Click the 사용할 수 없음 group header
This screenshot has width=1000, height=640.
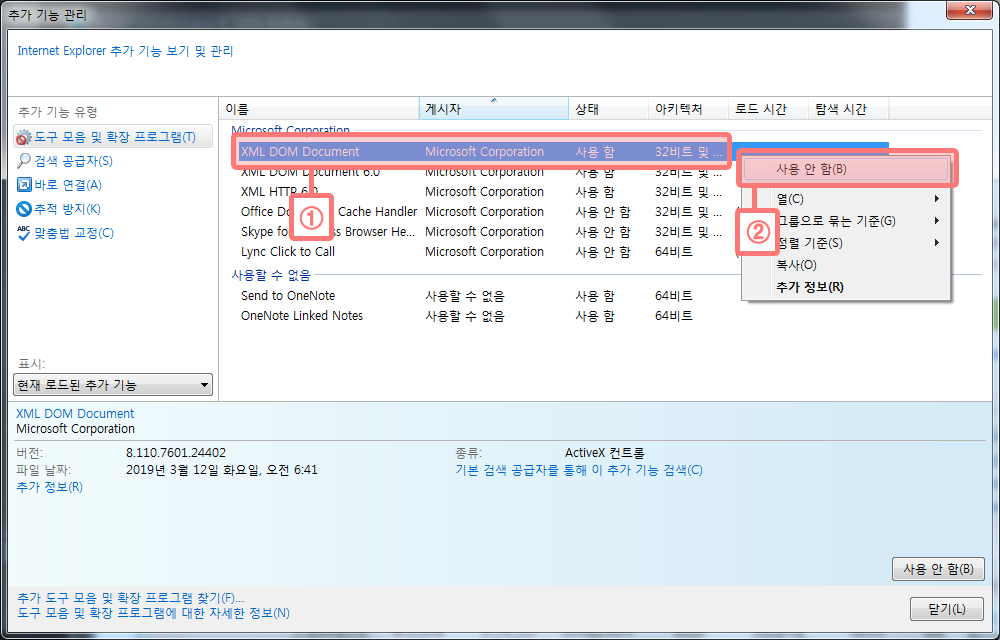[x=270, y=275]
